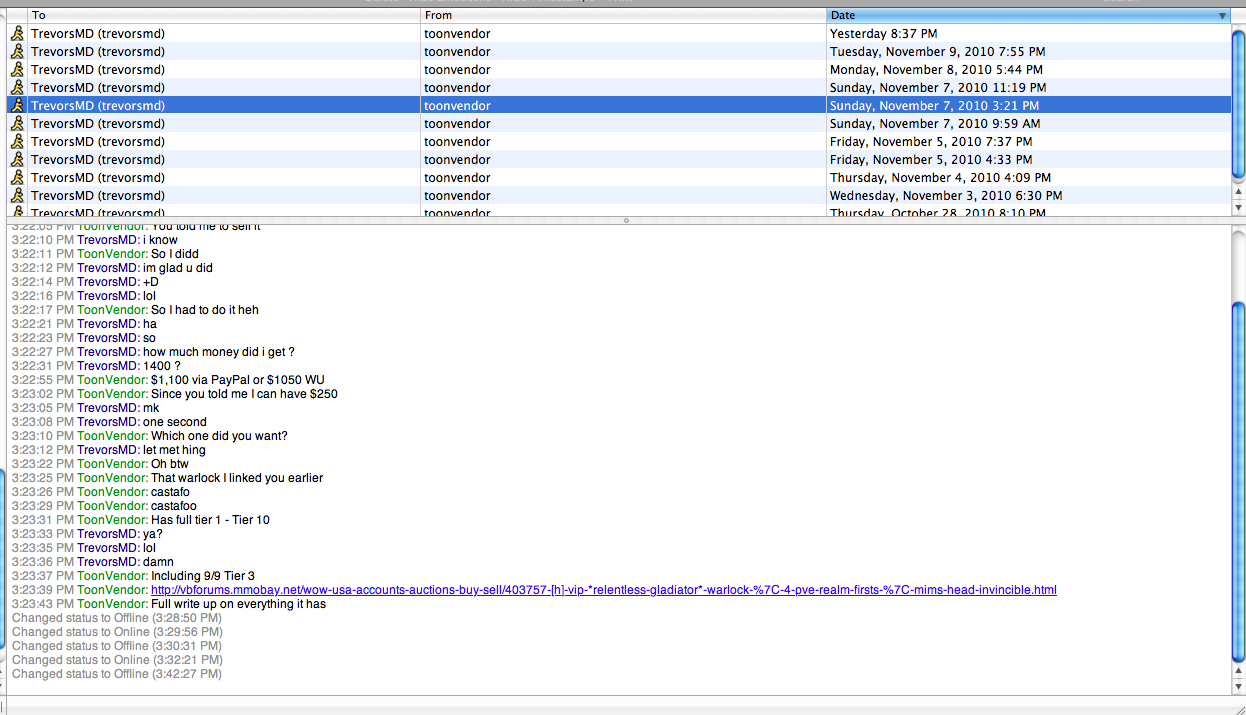
Task: Select the Friday, November 5 4:33 PM log
Action: 619,159
